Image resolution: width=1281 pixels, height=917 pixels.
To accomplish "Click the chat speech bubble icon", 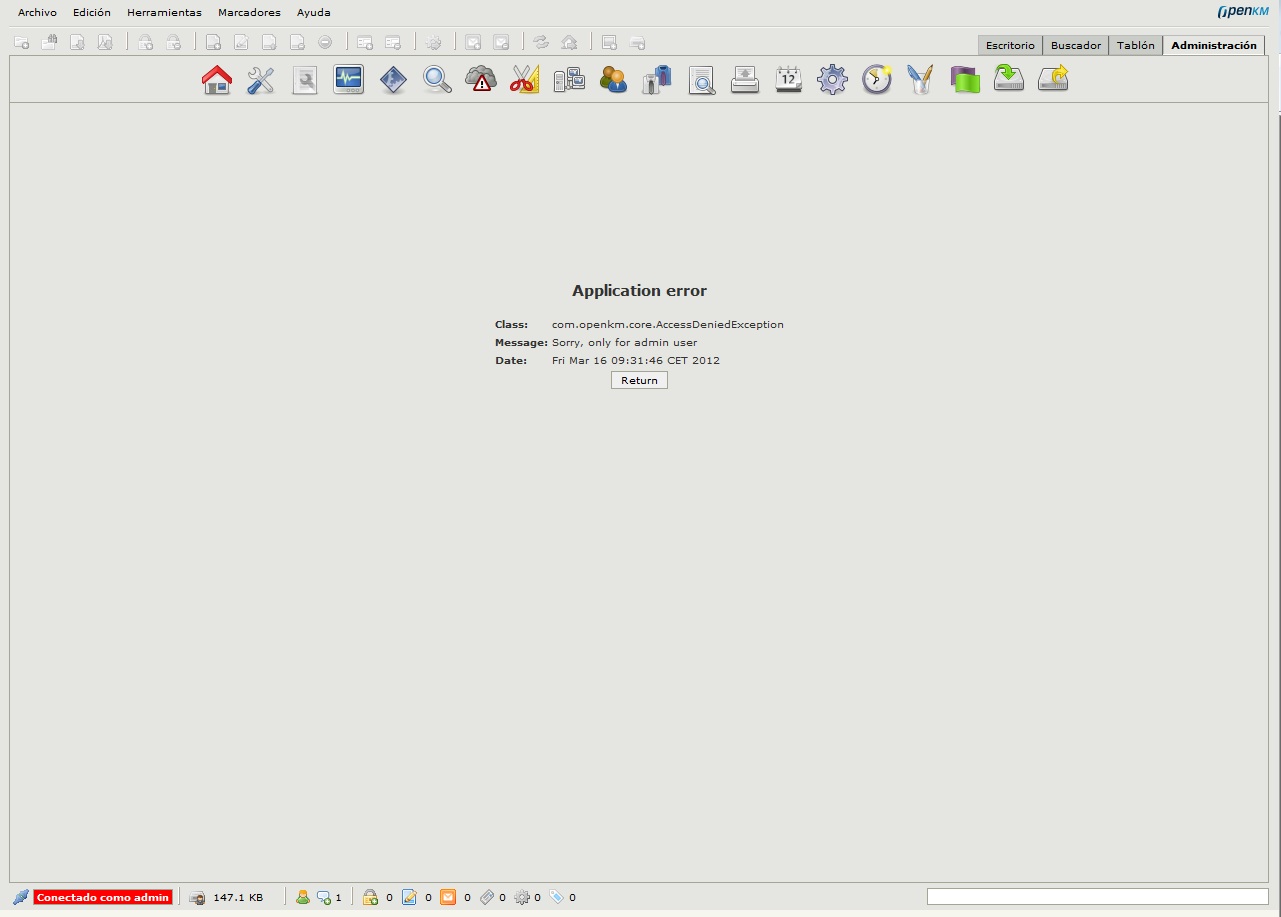I will coord(323,898).
